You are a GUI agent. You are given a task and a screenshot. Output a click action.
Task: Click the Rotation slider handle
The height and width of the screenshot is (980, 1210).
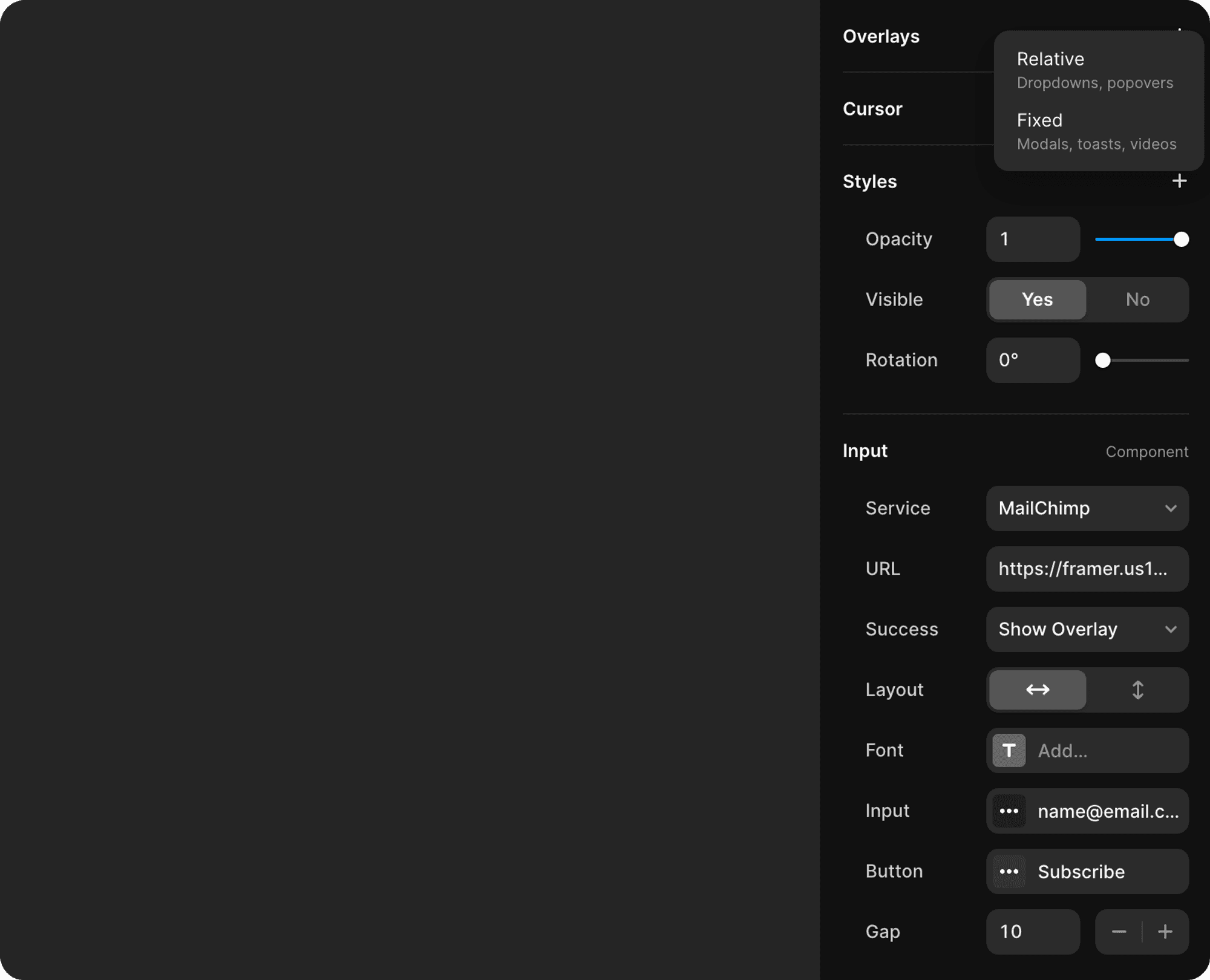pyautogui.click(x=1103, y=360)
